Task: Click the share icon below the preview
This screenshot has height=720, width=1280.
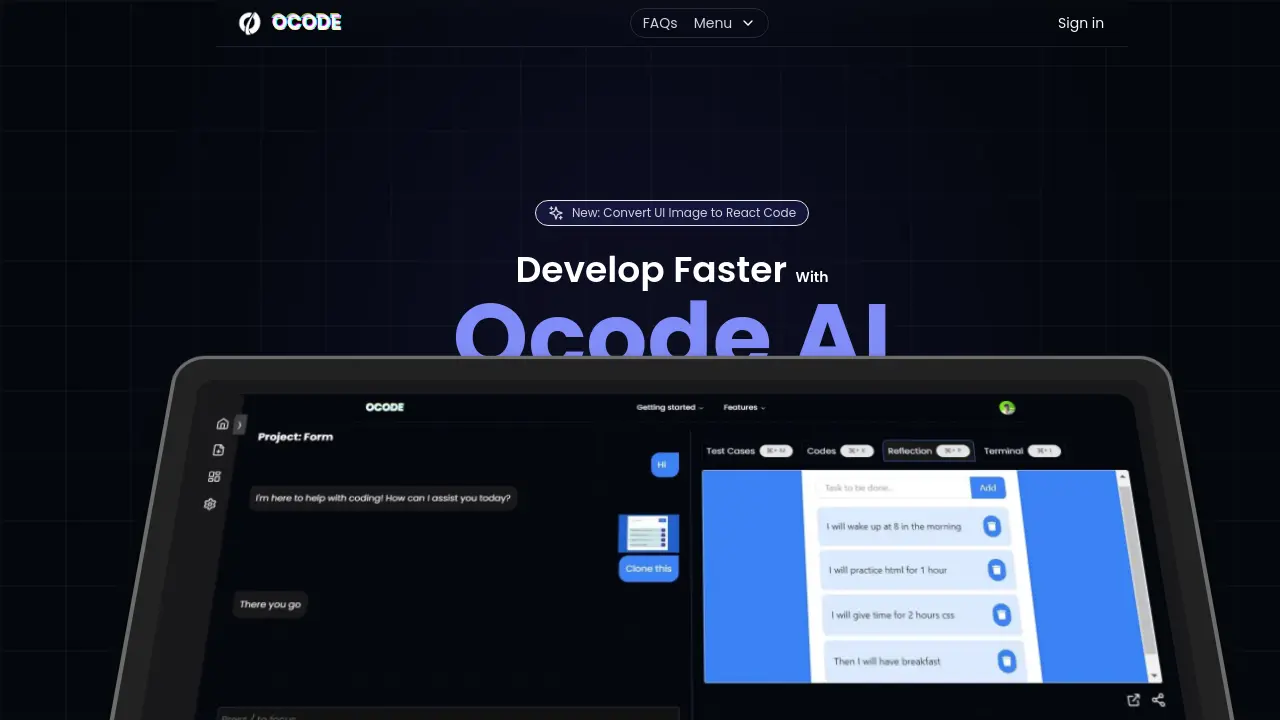Action: click(1158, 700)
